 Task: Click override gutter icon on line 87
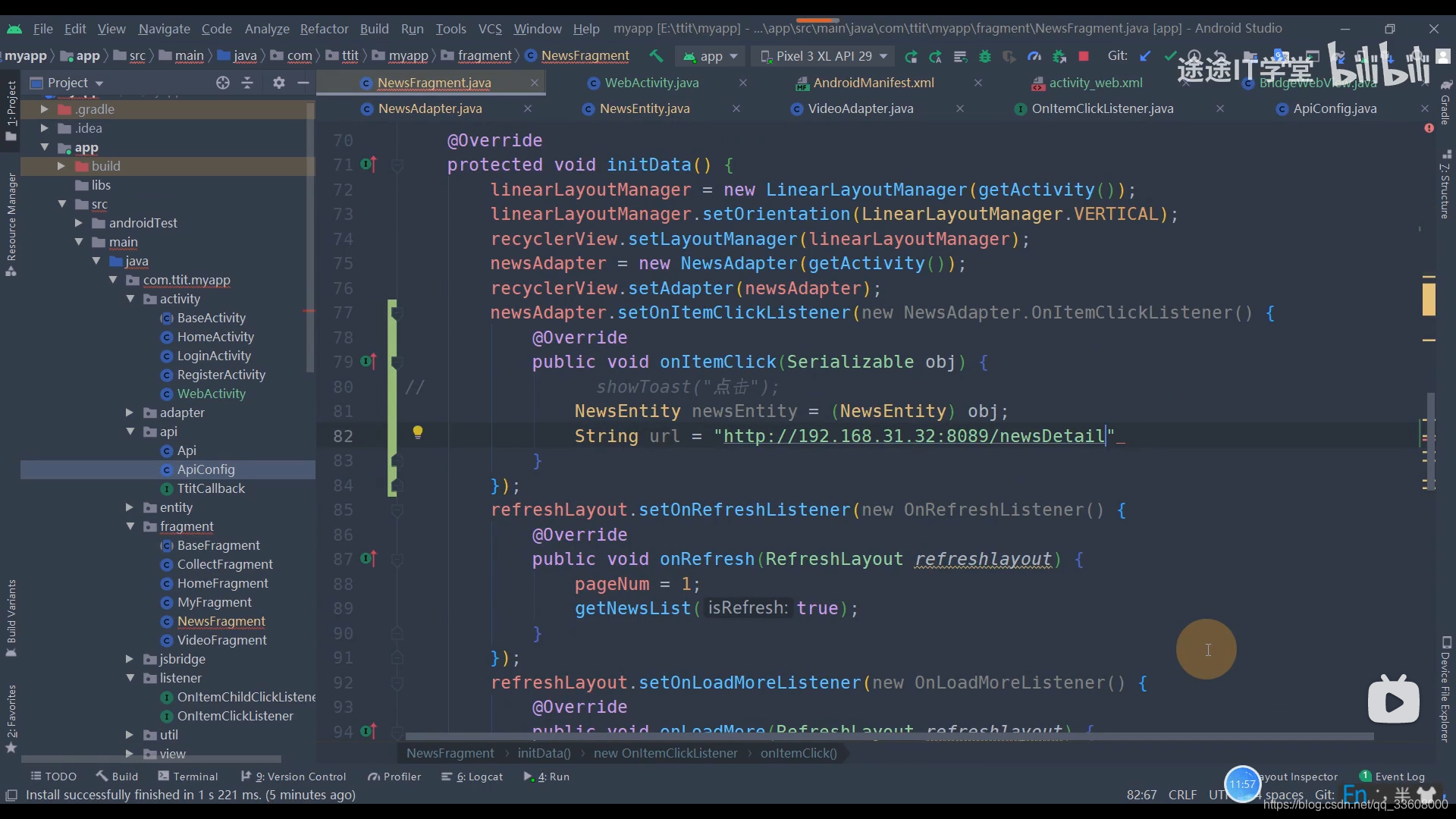pos(369,559)
